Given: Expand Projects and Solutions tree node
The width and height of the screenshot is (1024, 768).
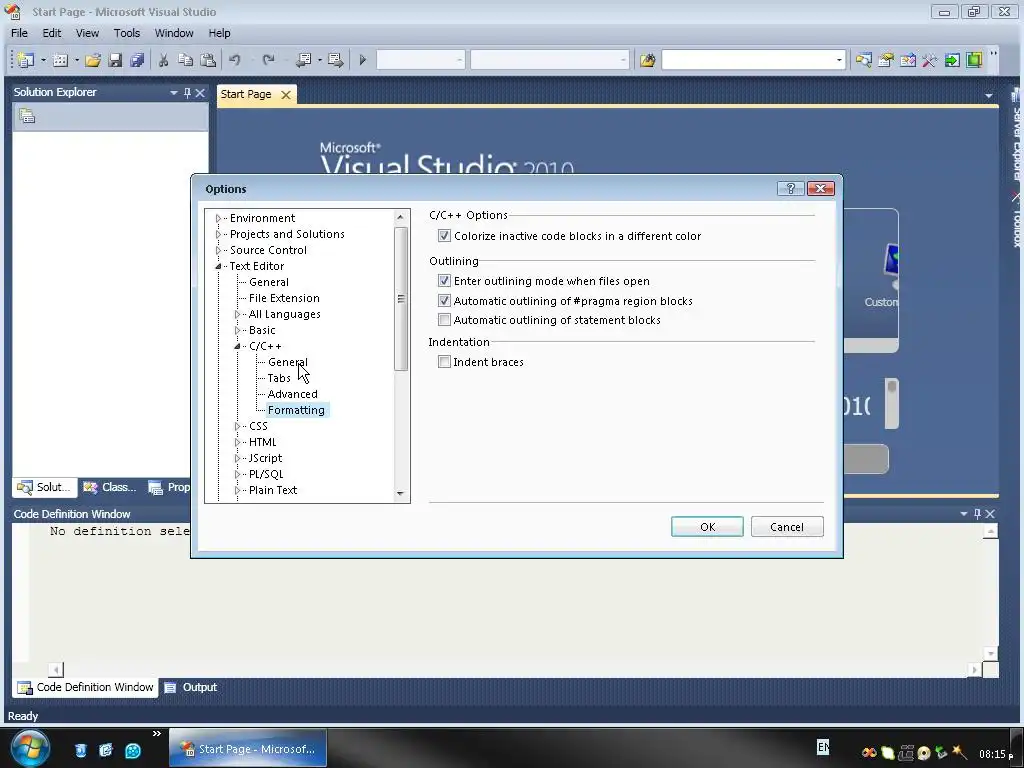Looking at the screenshot, I should 218,234.
